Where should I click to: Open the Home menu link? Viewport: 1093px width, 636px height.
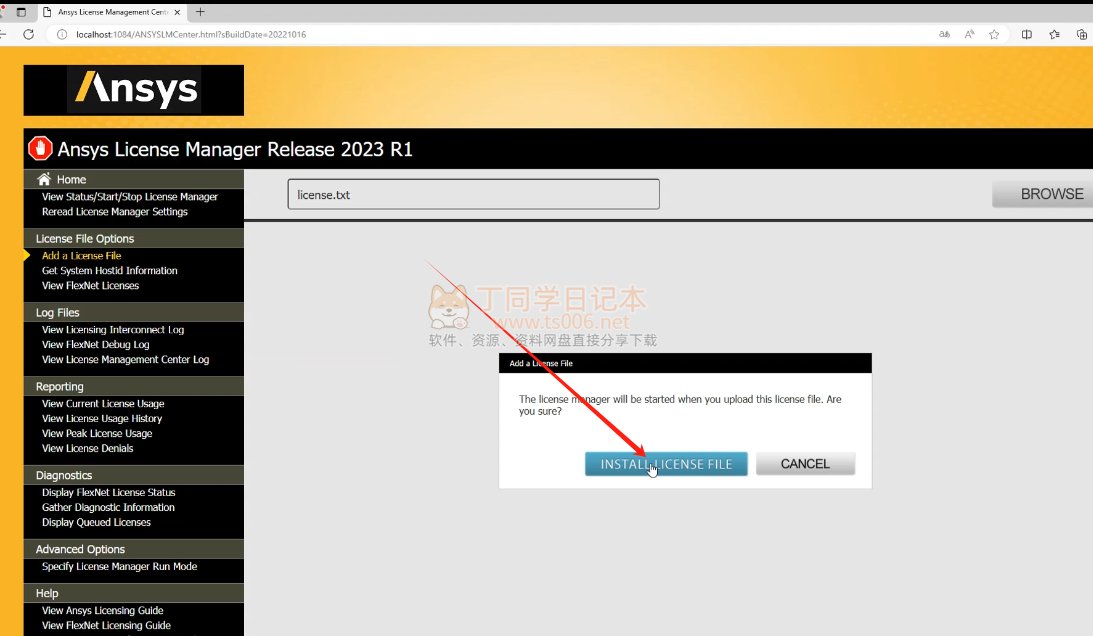click(x=71, y=179)
